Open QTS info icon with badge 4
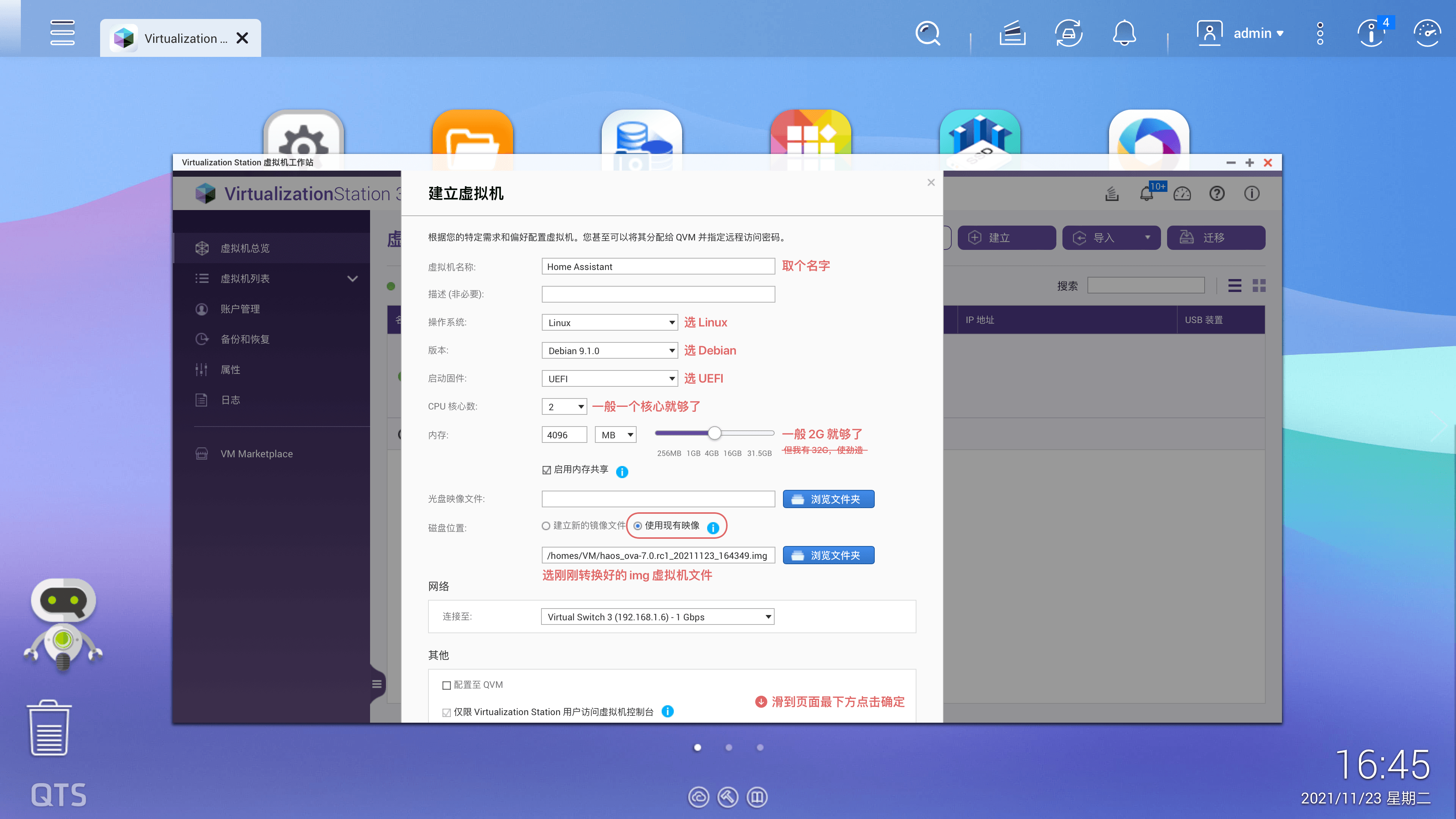This screenshot has height=819, width=1456. (1371, 33)
